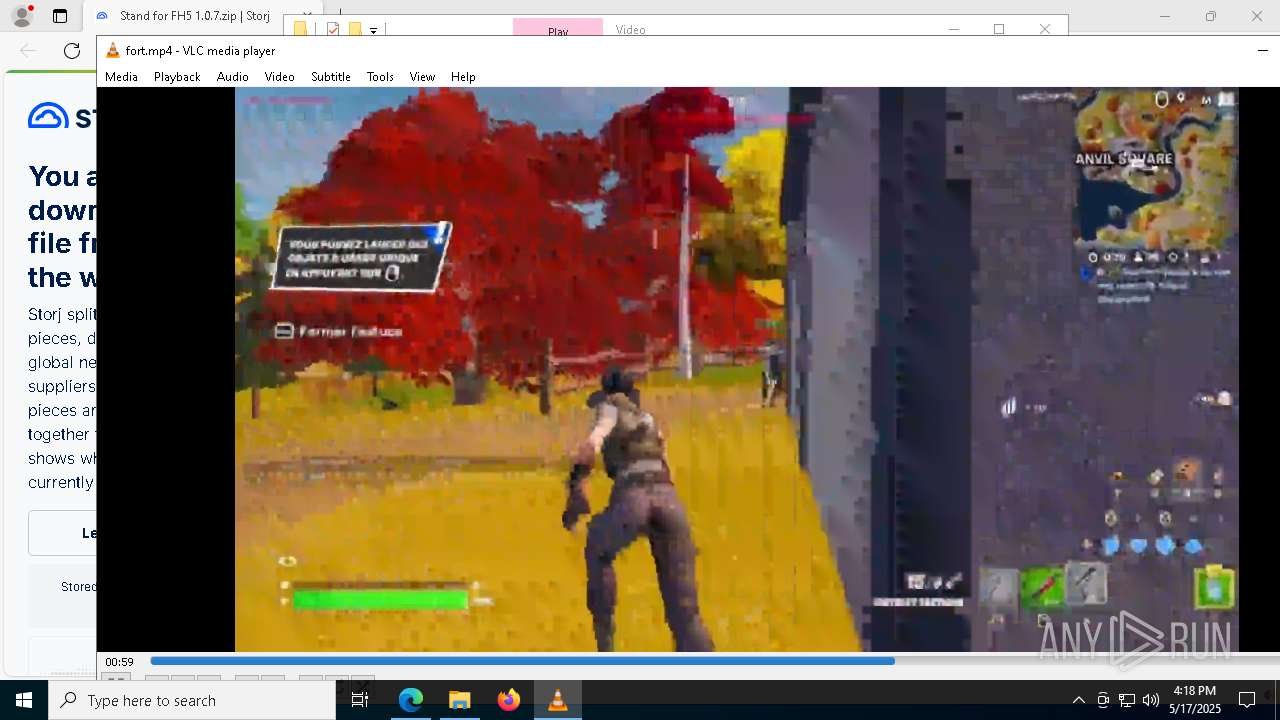Viewport: 1280px width, 720px height.
Task: Open the Subtitle menu in VLC
Action: [330, 77]
